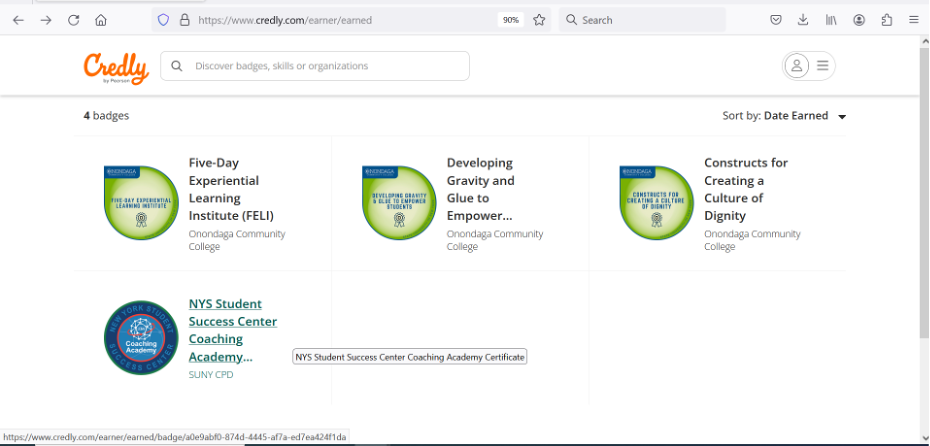Bookmark this page with the star icon
Screen dimensions: 930x446
click(x=539, y=20)
